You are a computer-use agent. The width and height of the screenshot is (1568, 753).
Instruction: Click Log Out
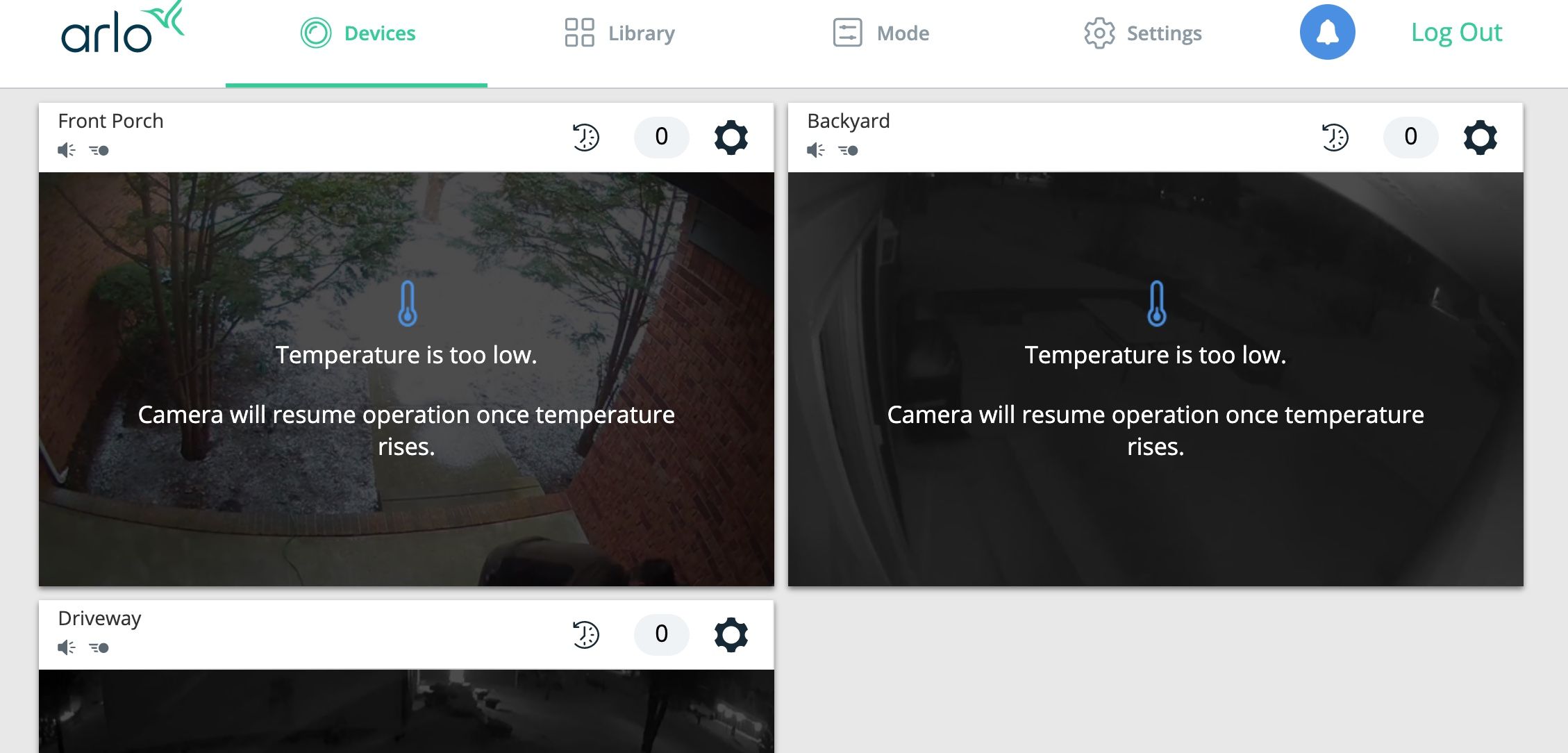pos(1456,32)
